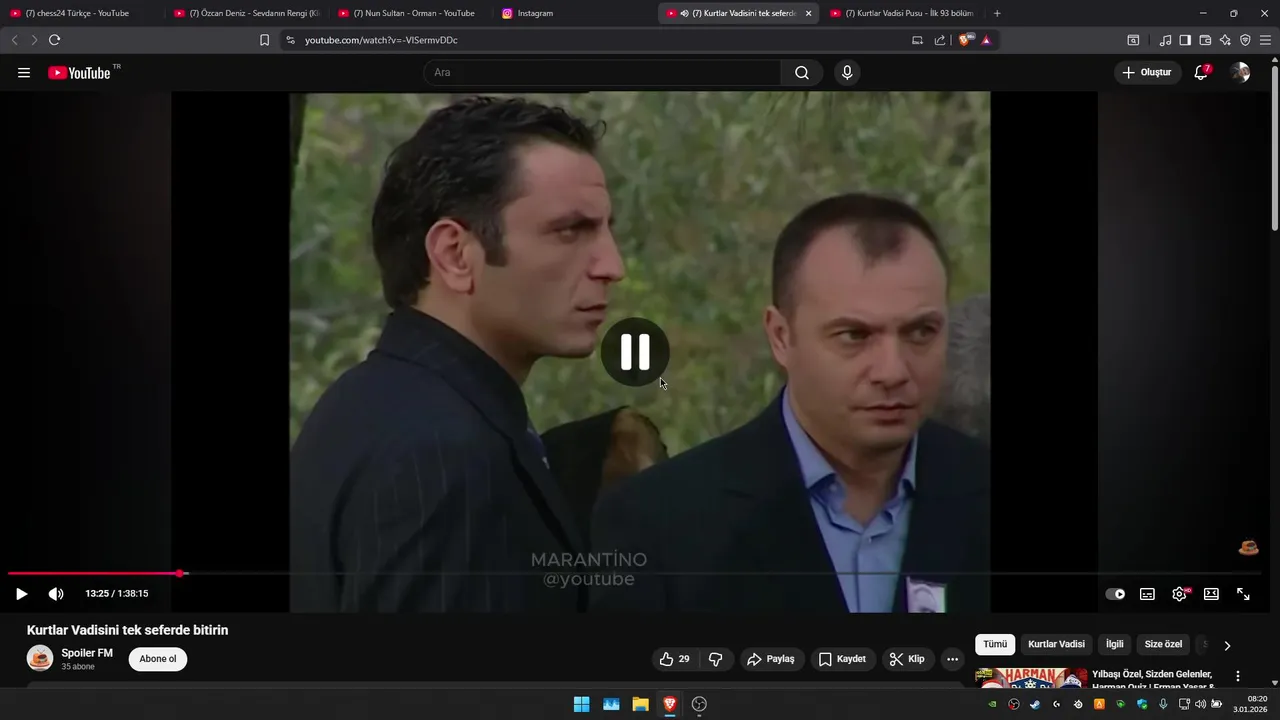Open Windows Start menu
Screen dimensions: 1280x720
click(581, 704)
